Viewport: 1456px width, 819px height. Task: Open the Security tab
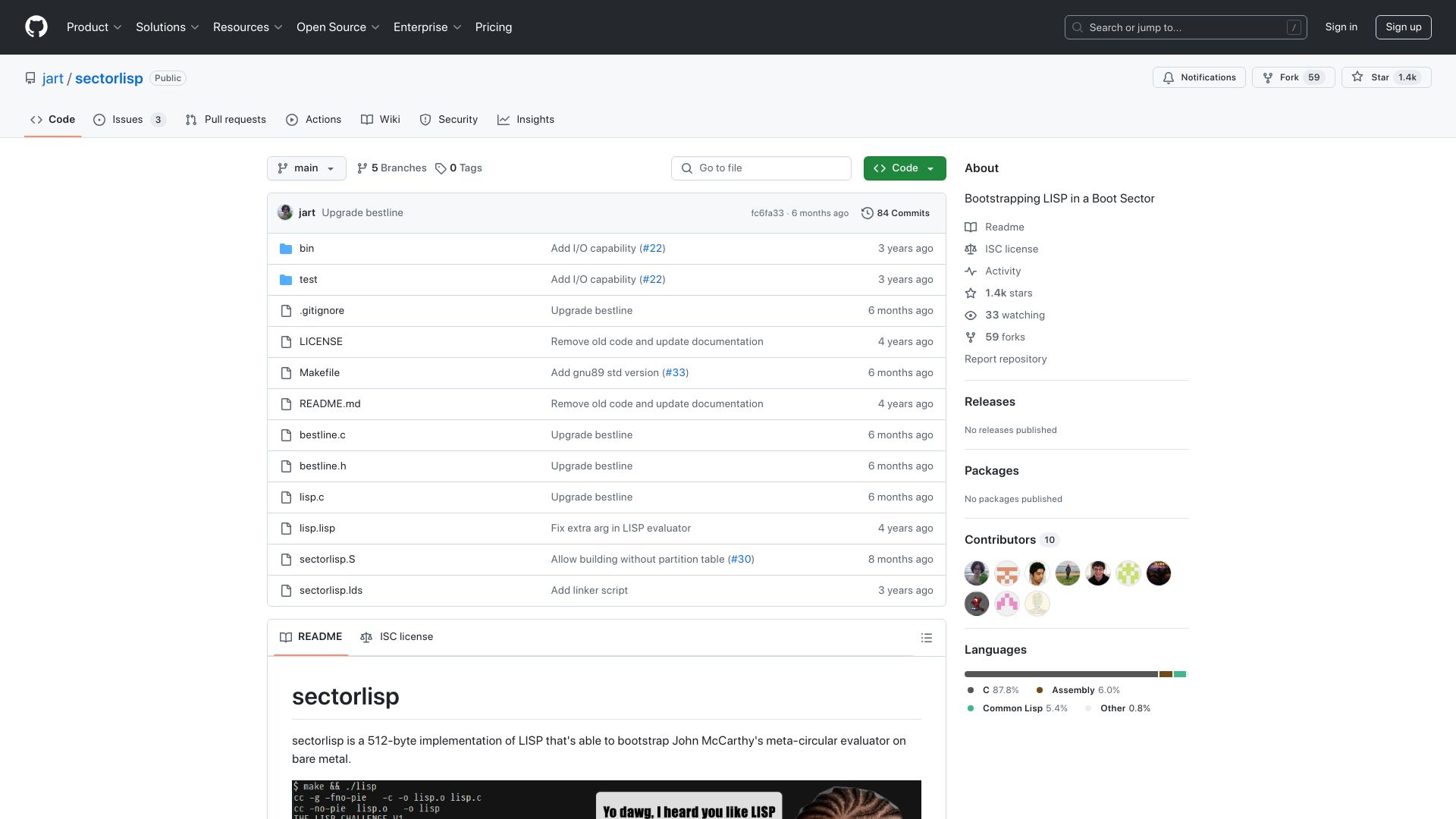[x=449, y=120]
